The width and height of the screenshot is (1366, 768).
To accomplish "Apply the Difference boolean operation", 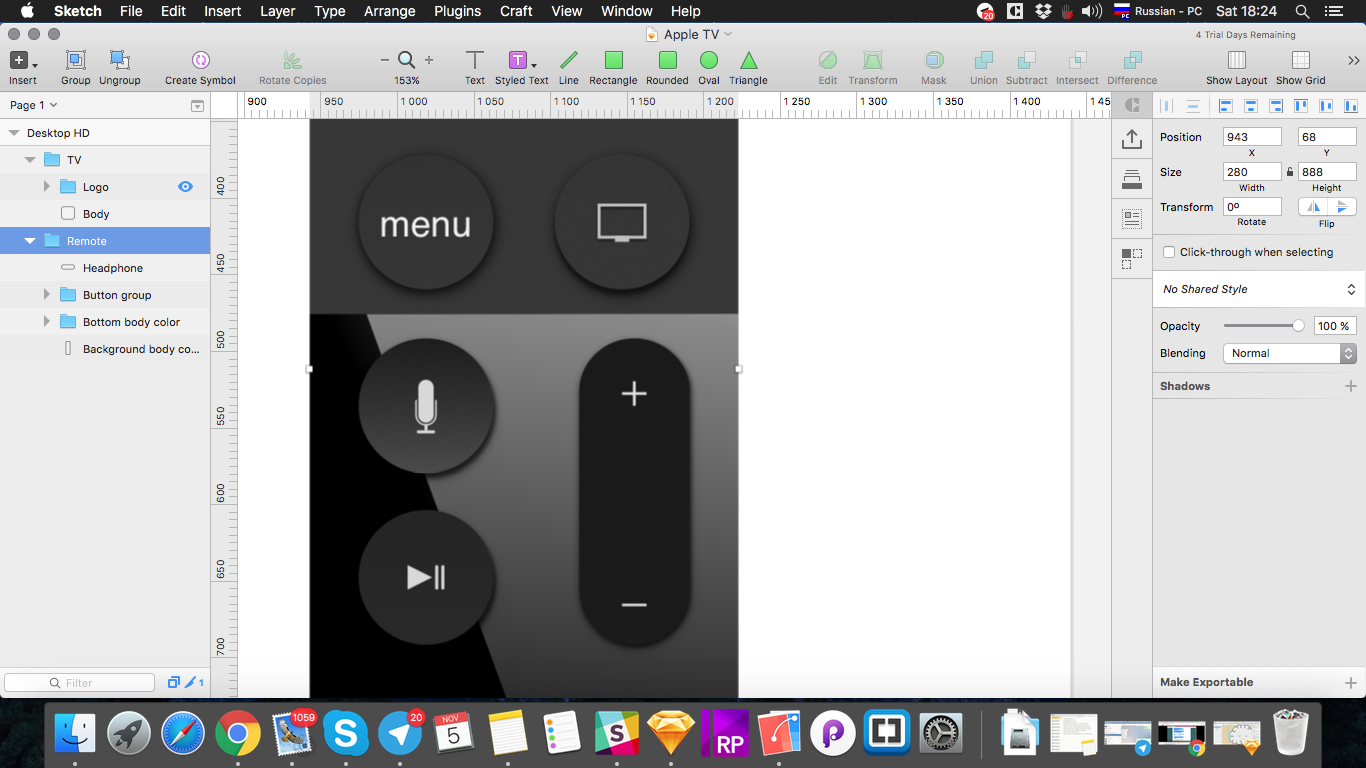I will click(1132, 61).
